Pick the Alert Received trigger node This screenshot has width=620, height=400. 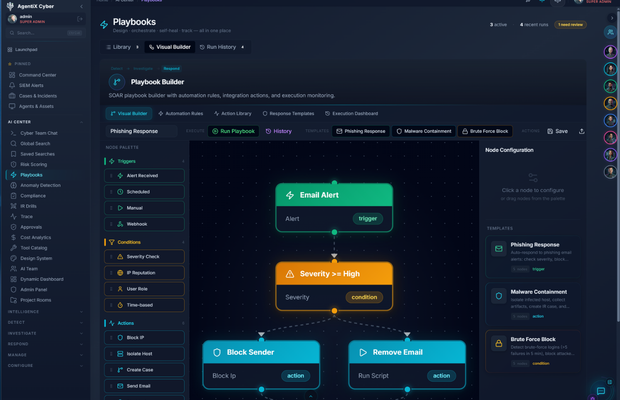pos(144,175)
